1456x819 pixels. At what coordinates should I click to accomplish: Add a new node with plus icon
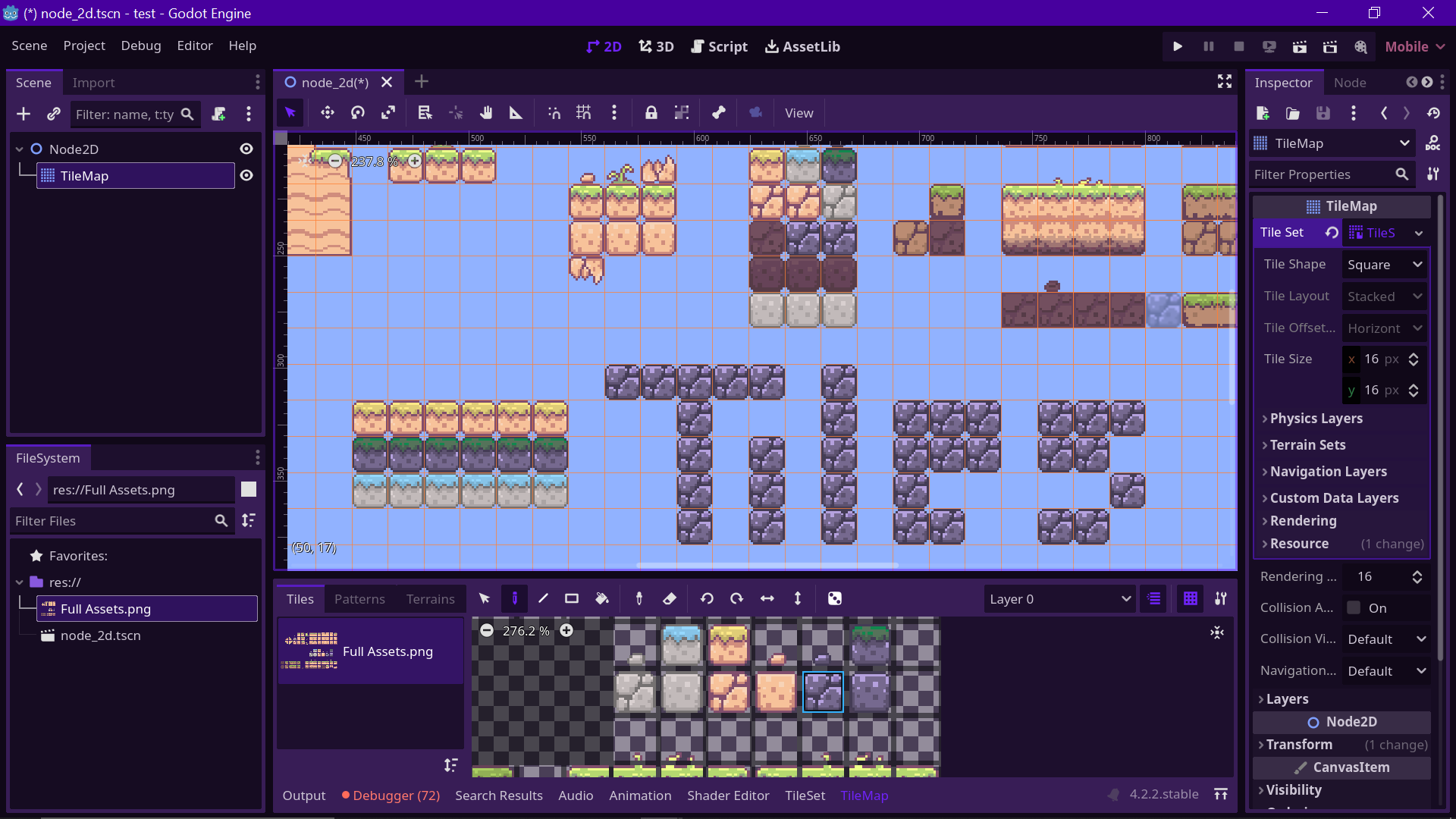[24, 114]
